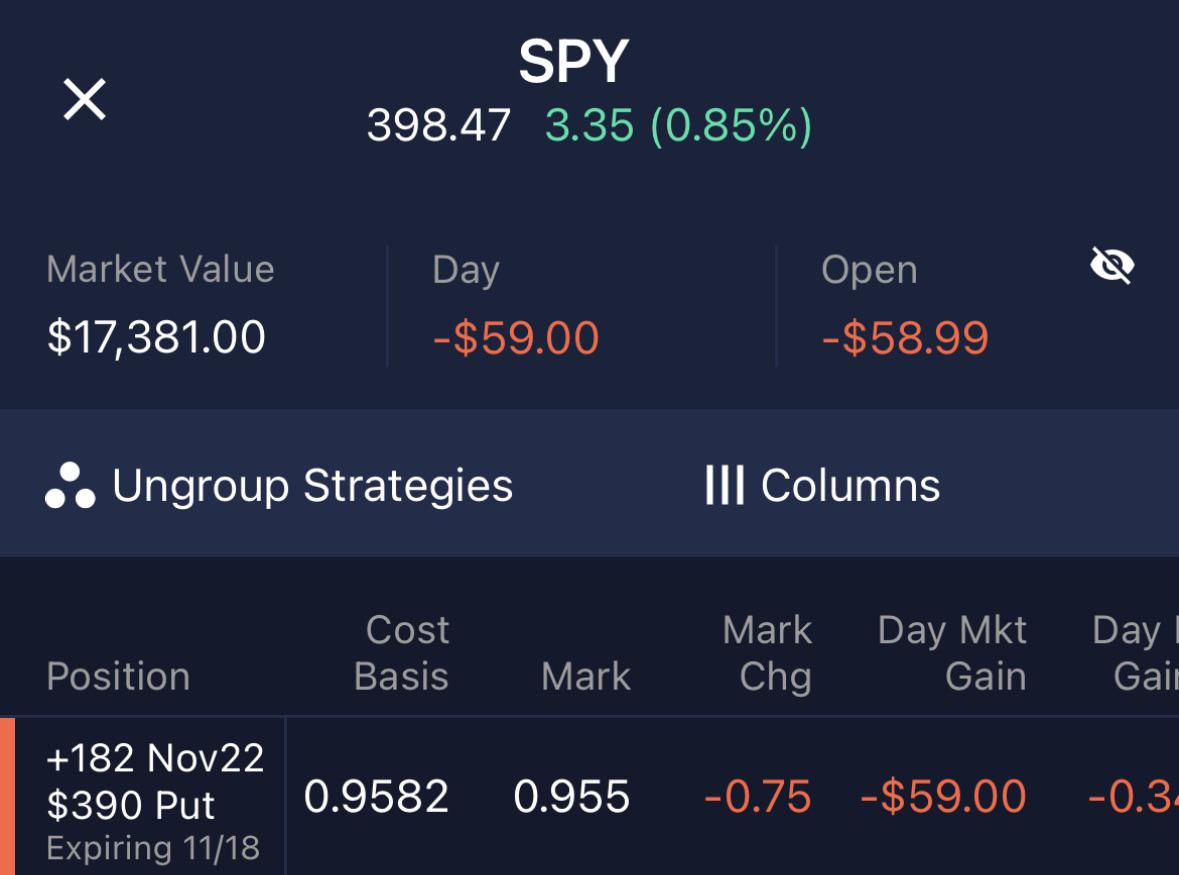The height and width of the screenshot is (875, 1179).
Task: Tap the SPY ticker title
Action: pyautogui.click(x=573, y=62)
